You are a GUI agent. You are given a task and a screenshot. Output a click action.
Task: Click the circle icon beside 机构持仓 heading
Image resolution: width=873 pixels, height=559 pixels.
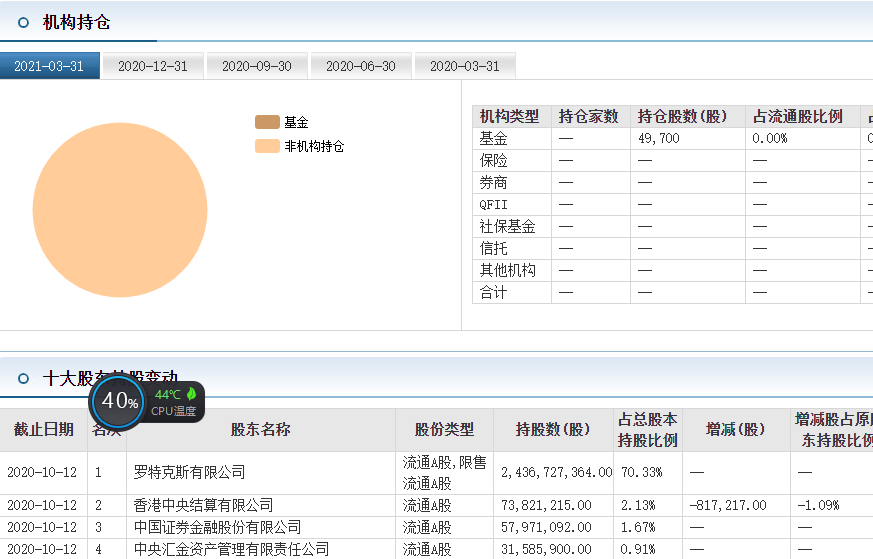[23, 23]
